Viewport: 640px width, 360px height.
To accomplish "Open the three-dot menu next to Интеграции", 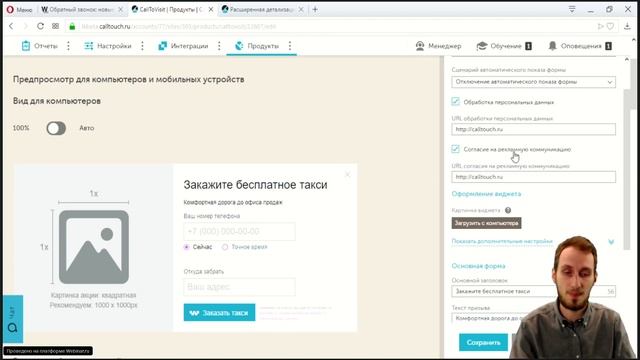I will coord(219,46).
